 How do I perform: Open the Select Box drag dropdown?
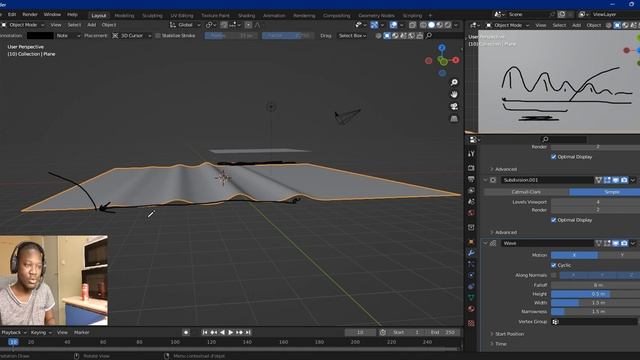[x=352, y=36]
